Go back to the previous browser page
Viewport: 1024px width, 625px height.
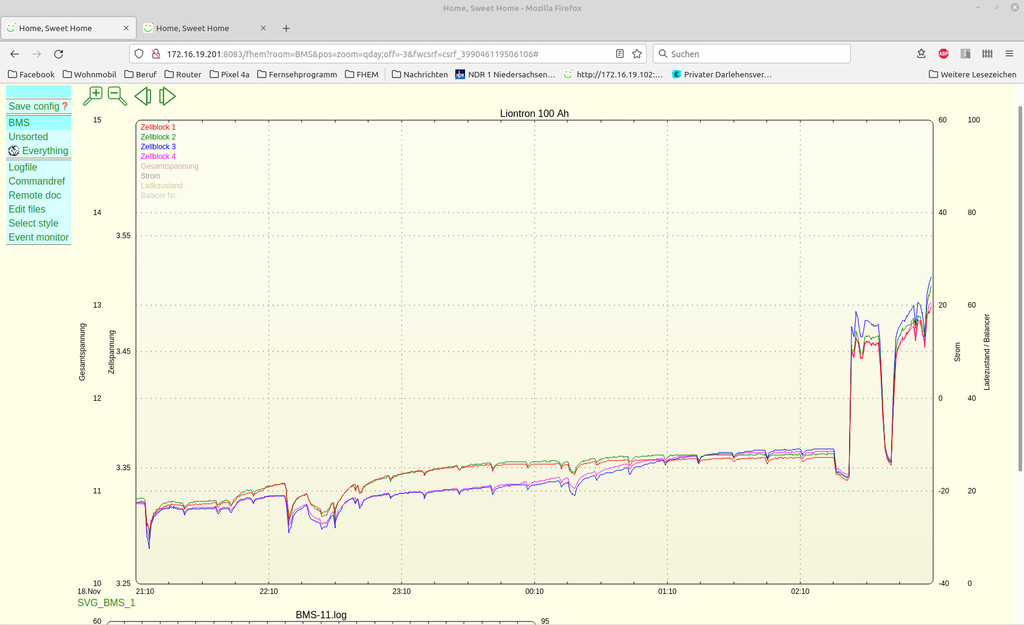coord(14,54)
